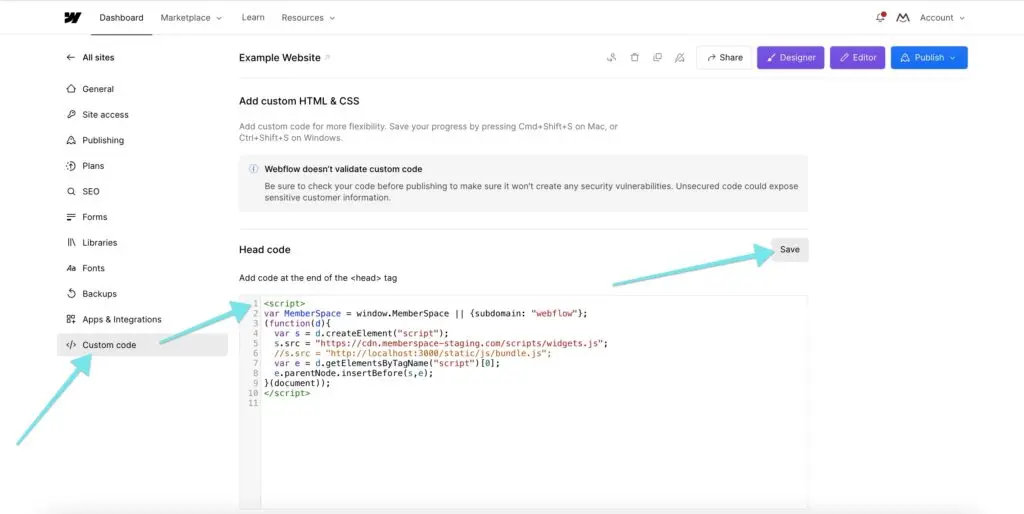Click the info icon in the validation notice
Viewport: 1024px width, 514px height.
point(253,169)
